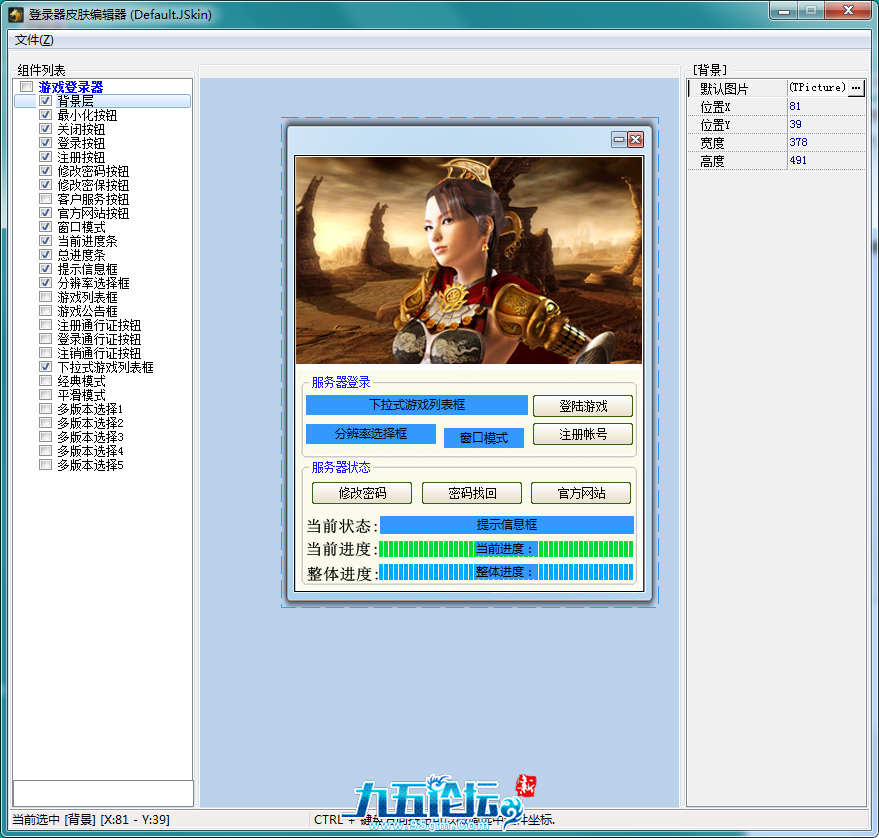Image resolution: width=879 pixels, height=838 pixels.
Task: Open the 文件(Z) menu
Action: (x=34, y=40)
